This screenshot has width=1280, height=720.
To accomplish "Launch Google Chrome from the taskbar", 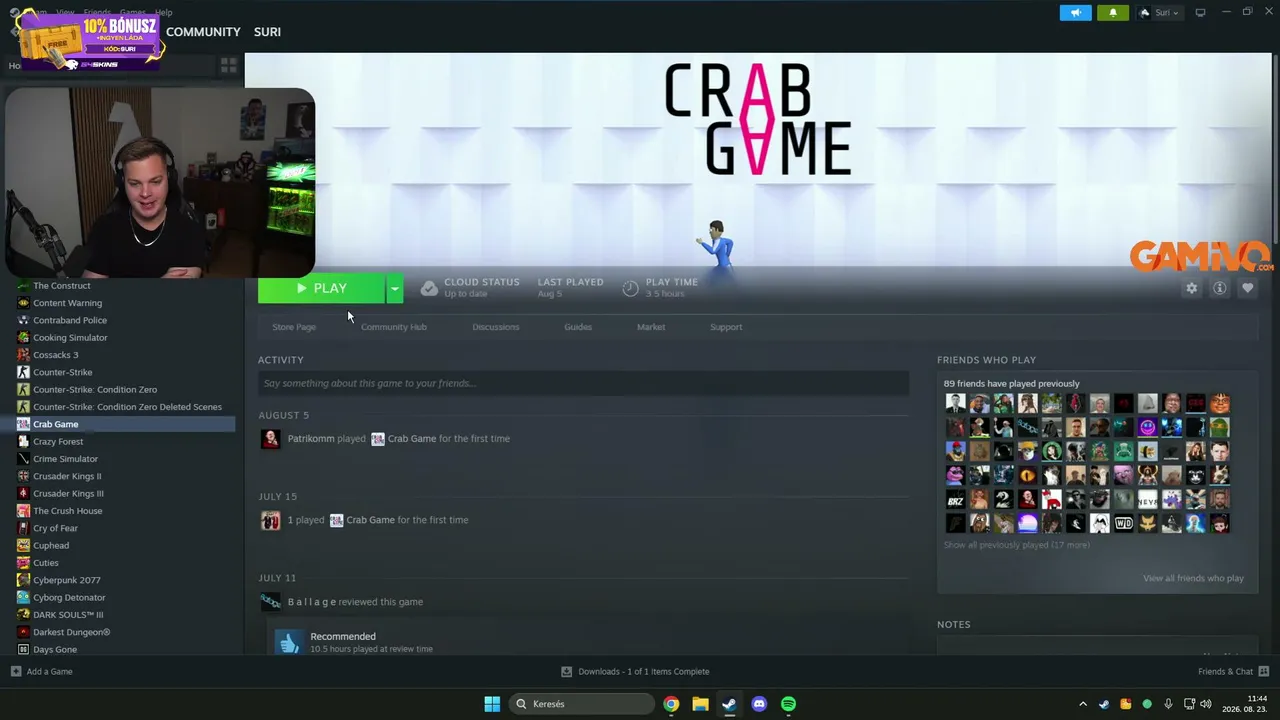I will 671,704.
